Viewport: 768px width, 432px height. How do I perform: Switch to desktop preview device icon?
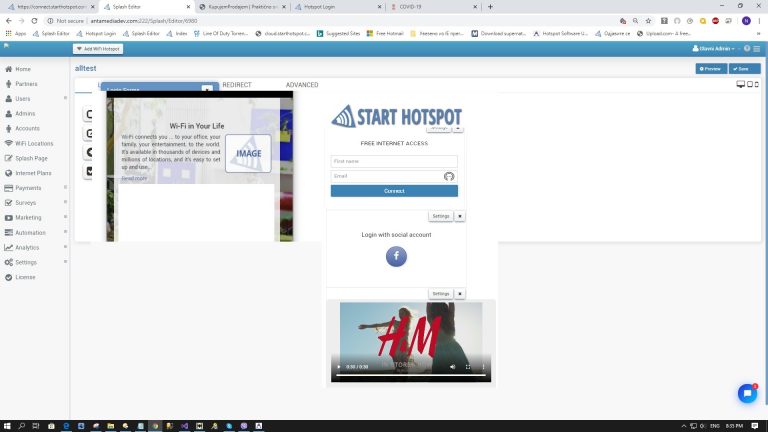tap(741, 85)
